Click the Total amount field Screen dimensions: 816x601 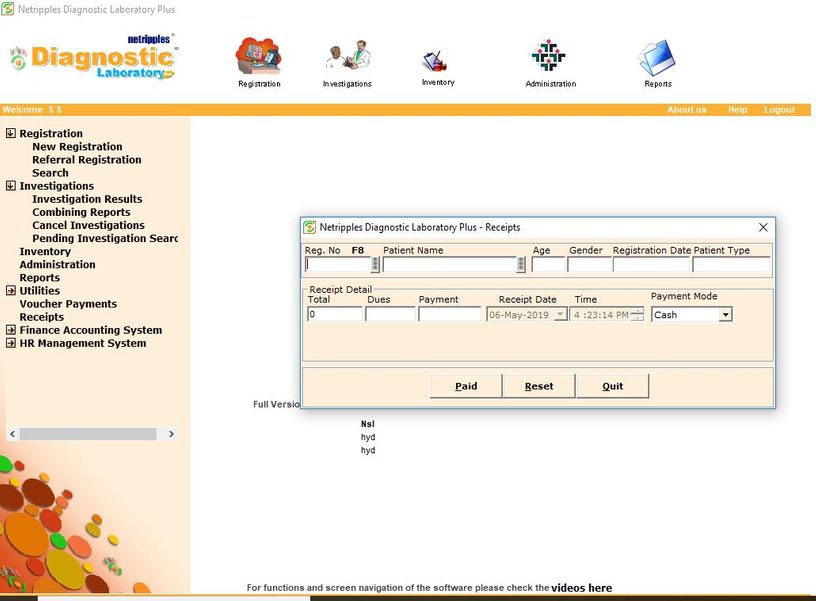[335, 314]
